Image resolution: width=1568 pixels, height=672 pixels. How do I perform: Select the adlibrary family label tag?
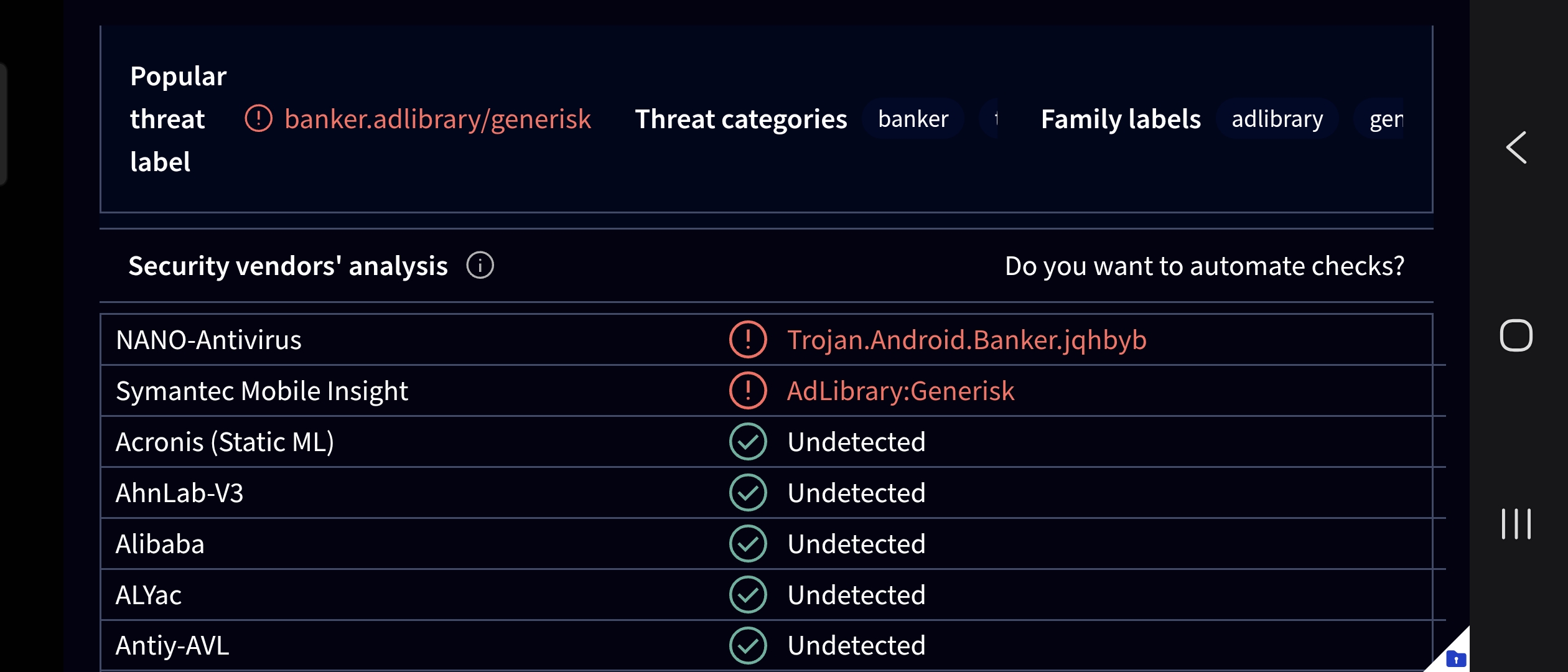(x=1277, y=118)
